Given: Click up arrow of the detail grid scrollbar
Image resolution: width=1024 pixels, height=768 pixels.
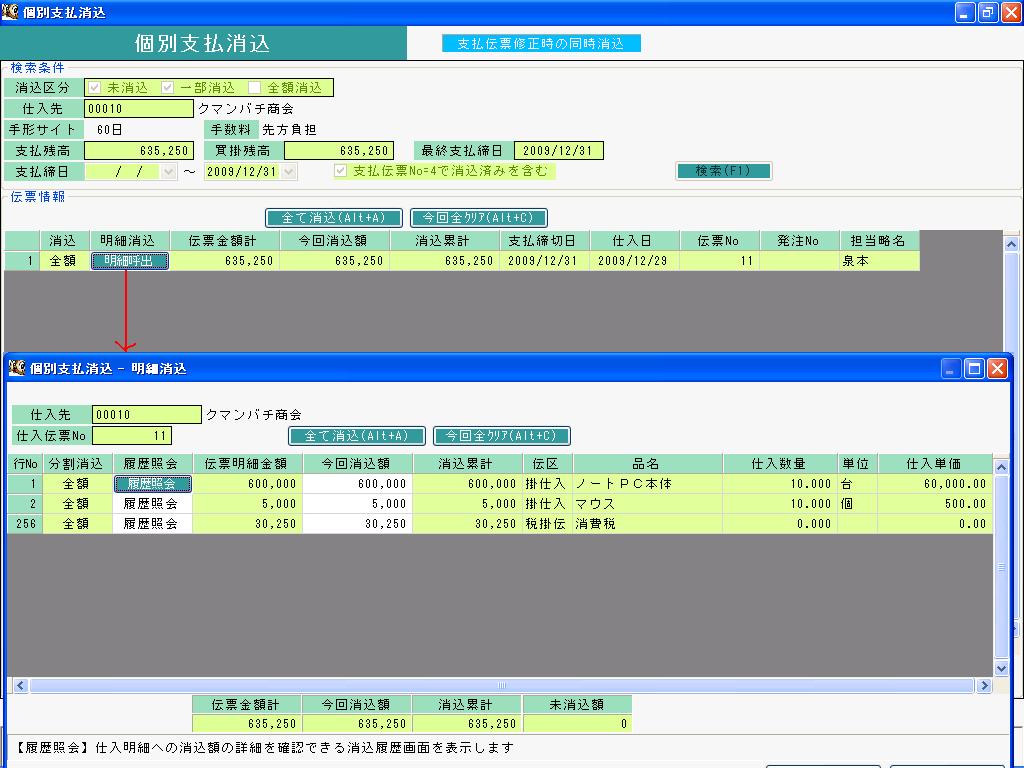Looking at the screenshot, I should pos(1001,467).
